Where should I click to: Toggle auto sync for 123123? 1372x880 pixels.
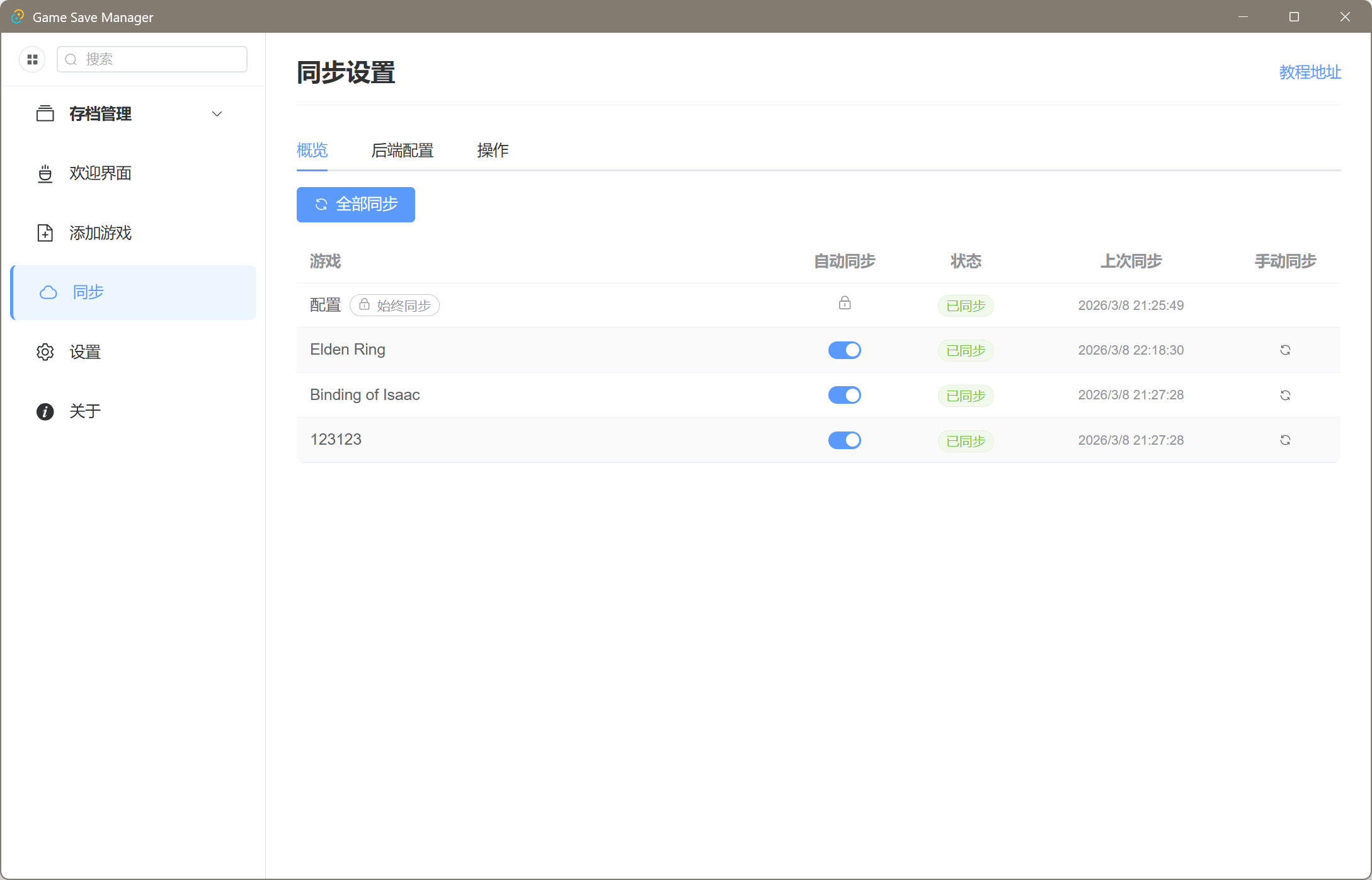click(845, 440)
